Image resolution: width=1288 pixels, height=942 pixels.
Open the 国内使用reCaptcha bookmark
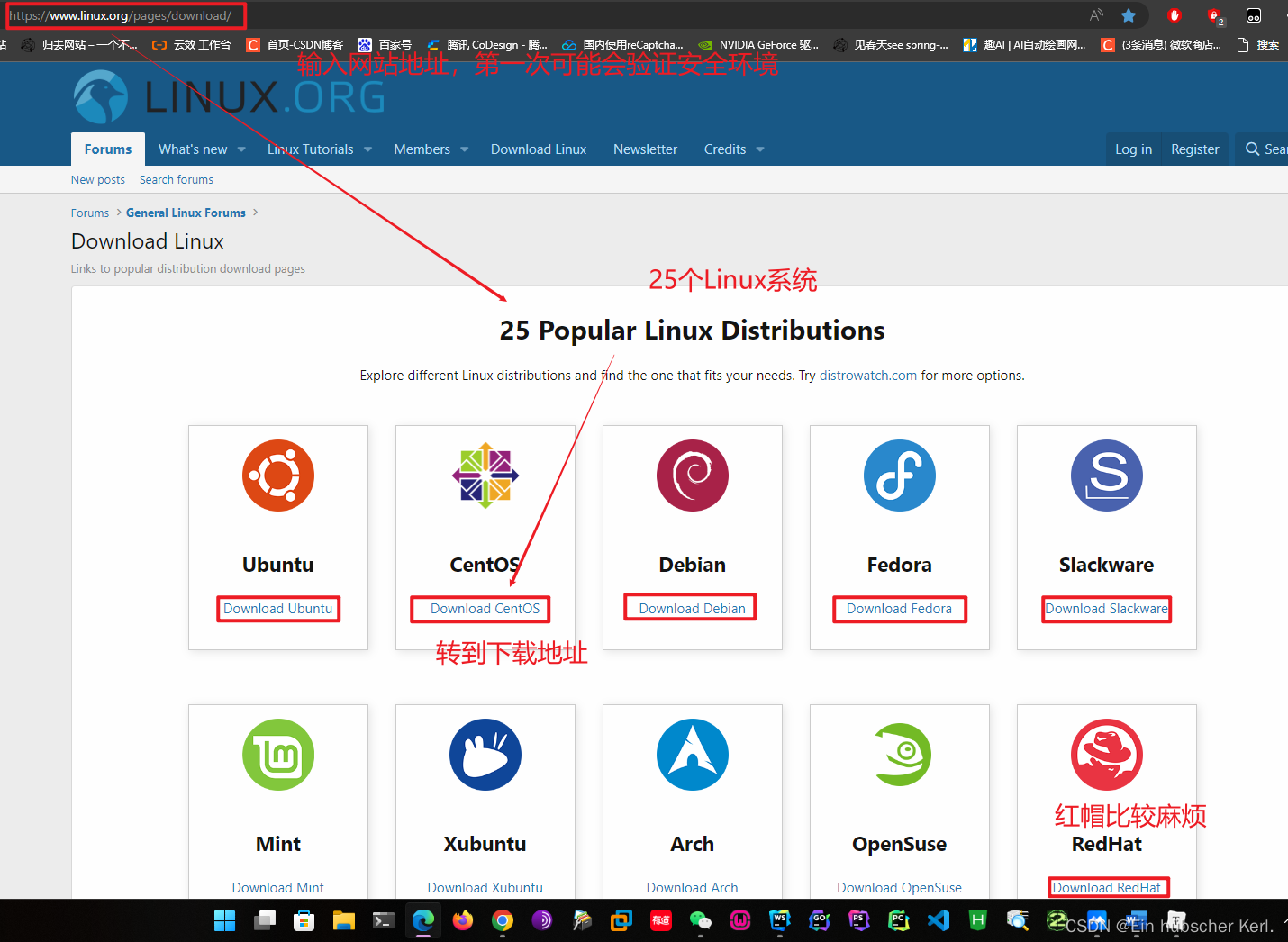[x=623, y=45]
